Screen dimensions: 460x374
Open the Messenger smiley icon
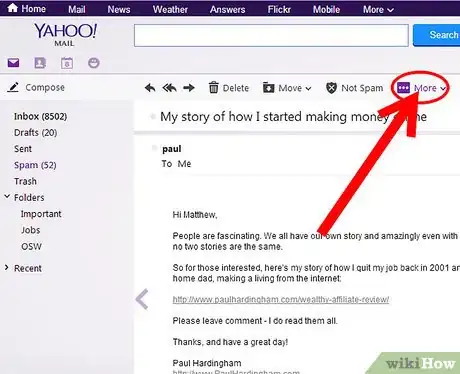[94, 63]
